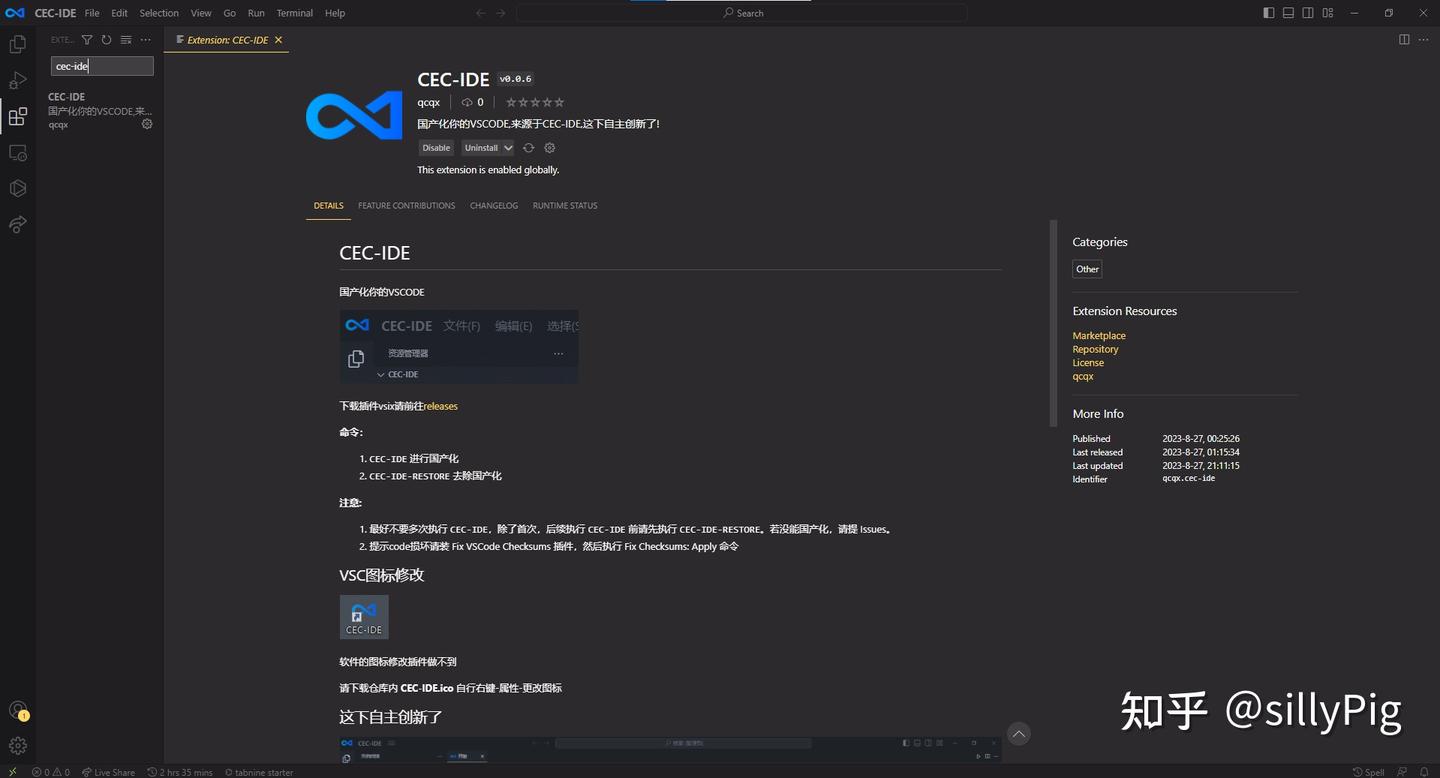The image size is (1440, 778).
Task: Open the gear settings for CEC-IDE in sidebar
Action: pyautogui.click(x=146, y=123)
